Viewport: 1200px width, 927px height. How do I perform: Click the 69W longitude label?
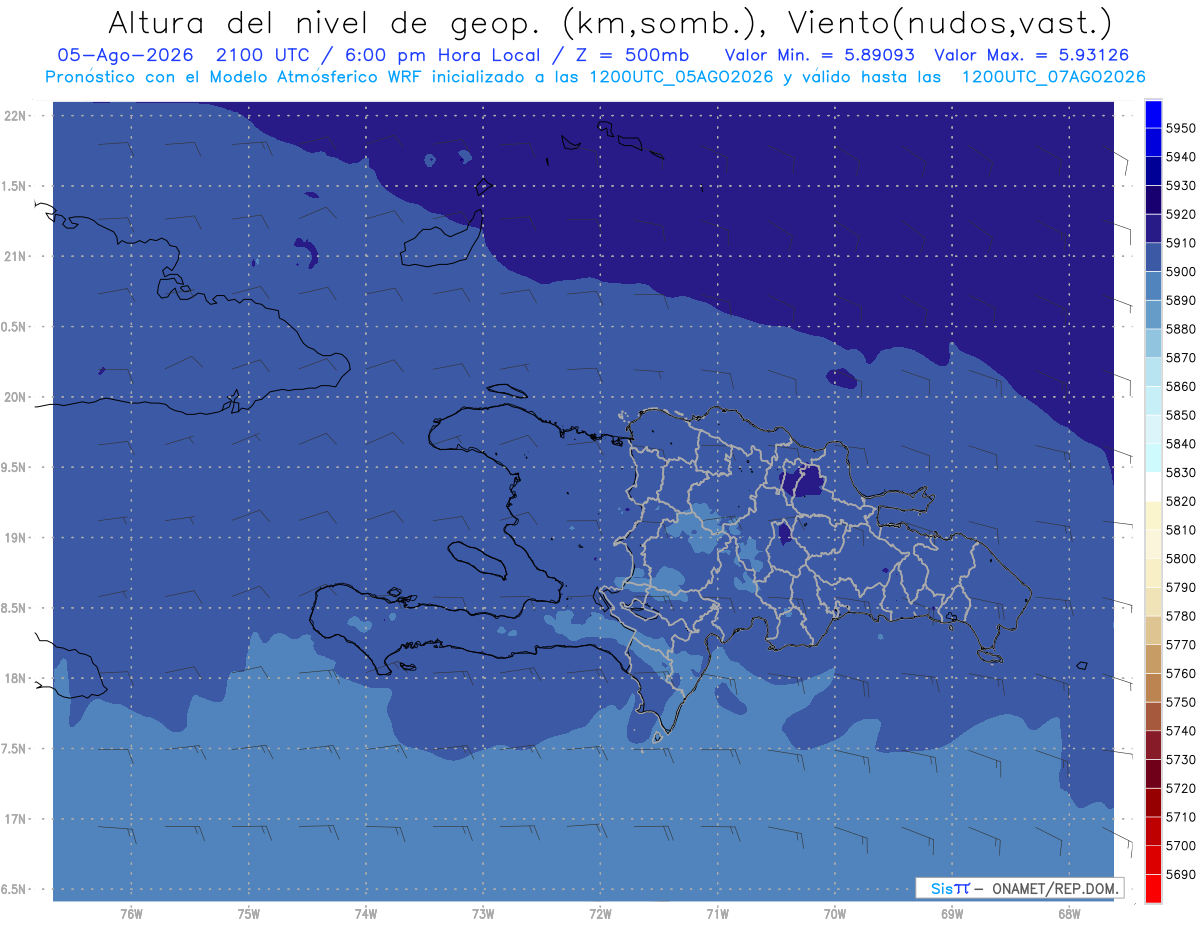coord(952,914)
